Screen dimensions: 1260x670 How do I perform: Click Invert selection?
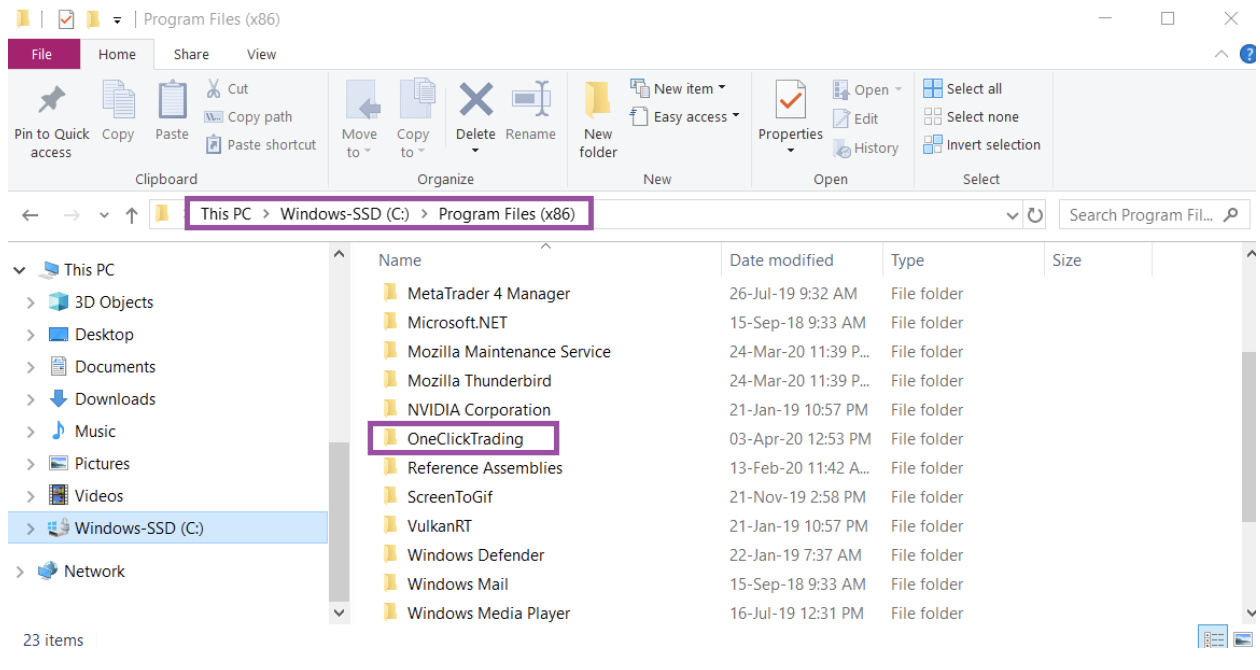click(981, 144)
